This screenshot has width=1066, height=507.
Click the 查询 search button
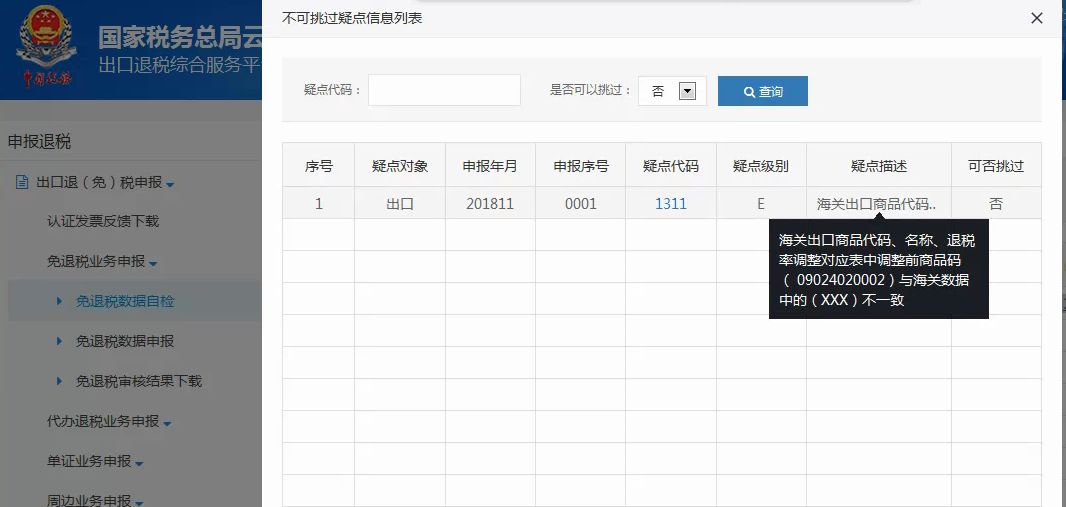coord(763,91)
